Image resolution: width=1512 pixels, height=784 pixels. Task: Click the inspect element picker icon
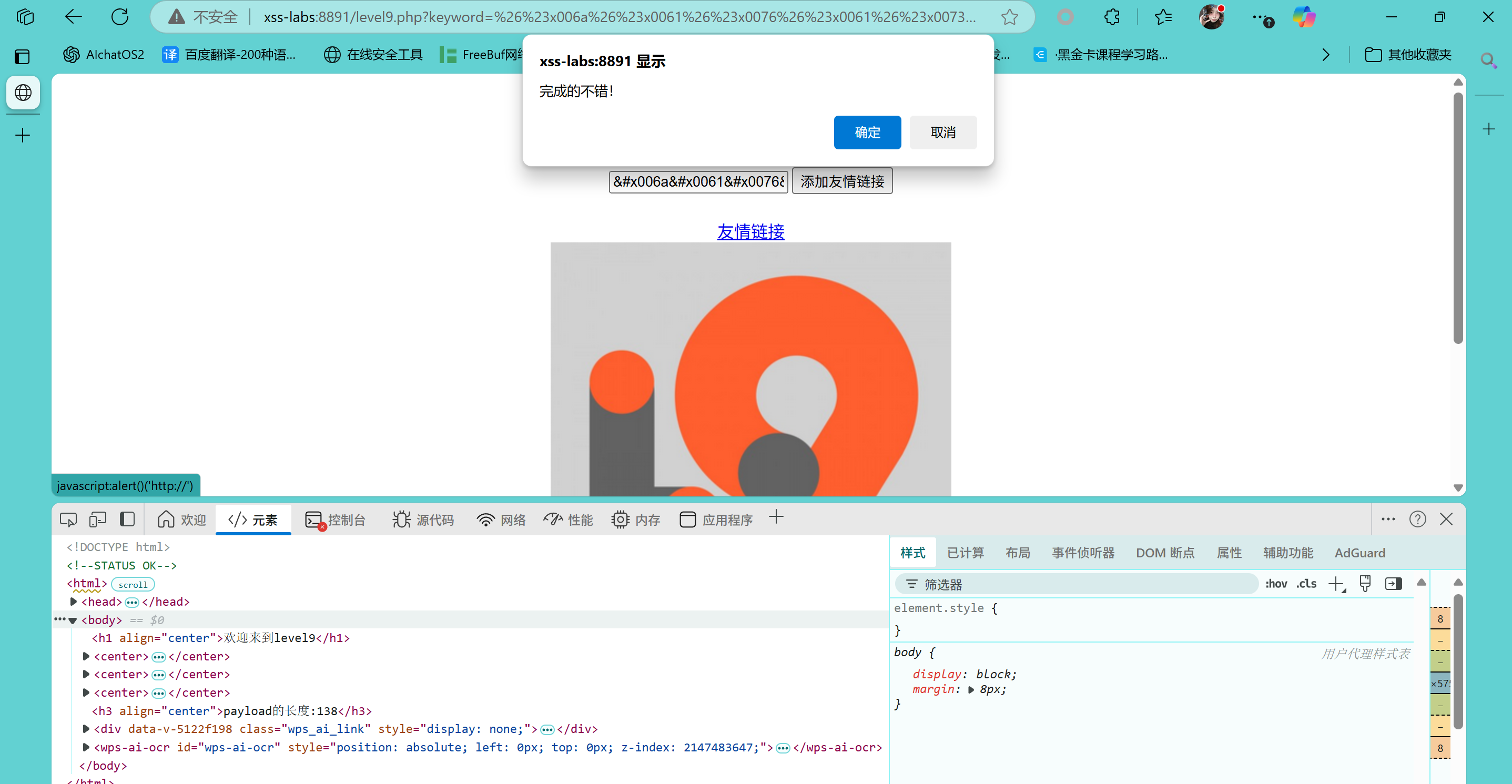[x=68, y=520]
